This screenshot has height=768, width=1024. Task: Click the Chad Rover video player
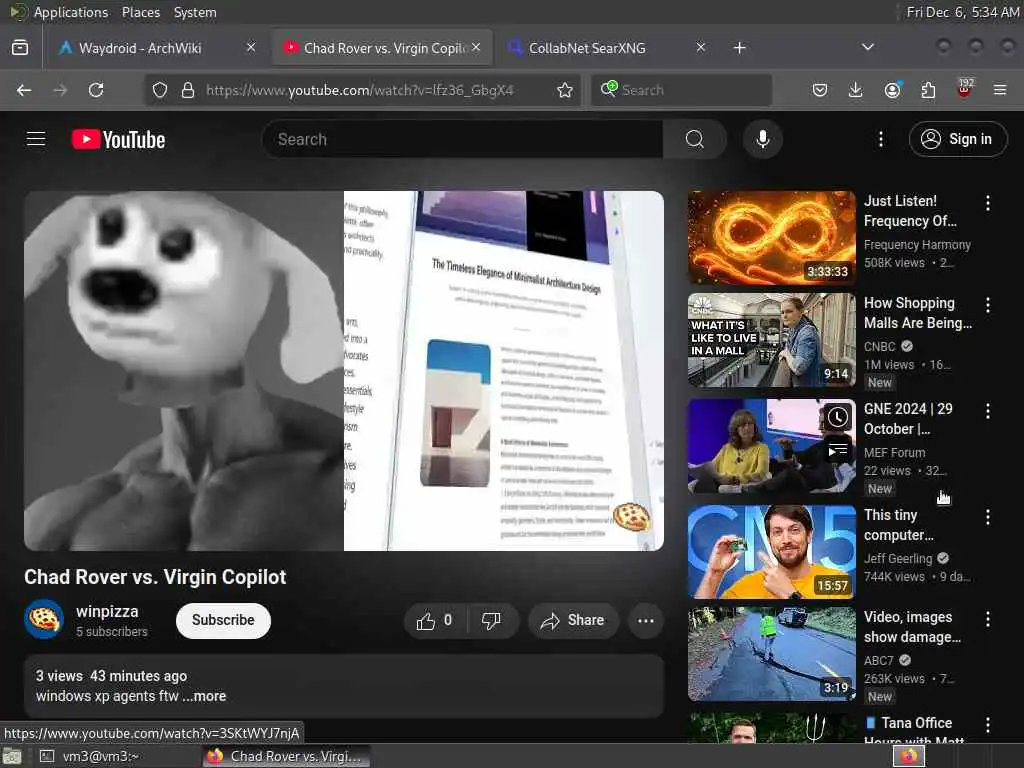click(x=344, y=370)
